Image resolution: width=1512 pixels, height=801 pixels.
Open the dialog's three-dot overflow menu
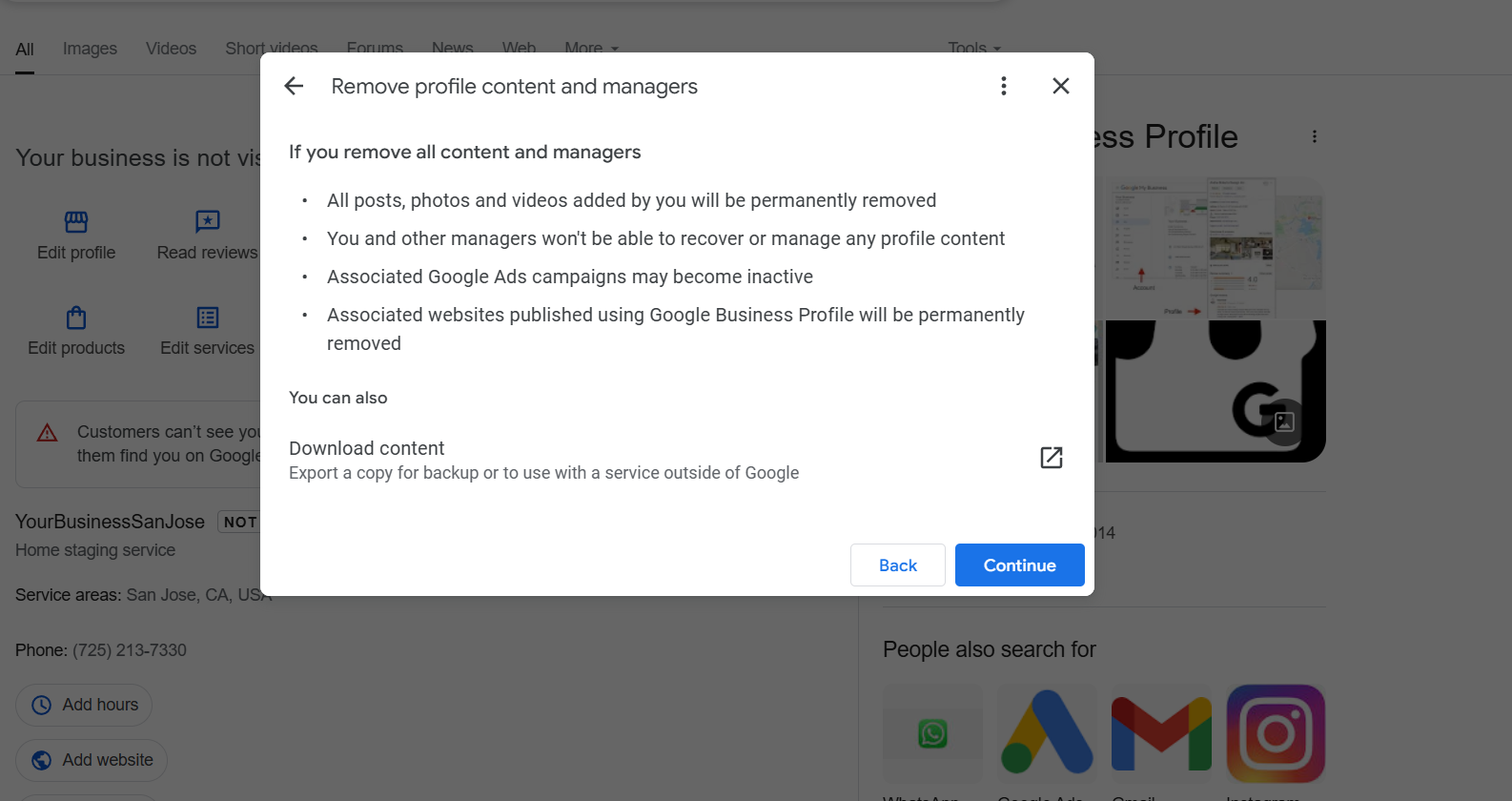click(x=1003, y=85)
